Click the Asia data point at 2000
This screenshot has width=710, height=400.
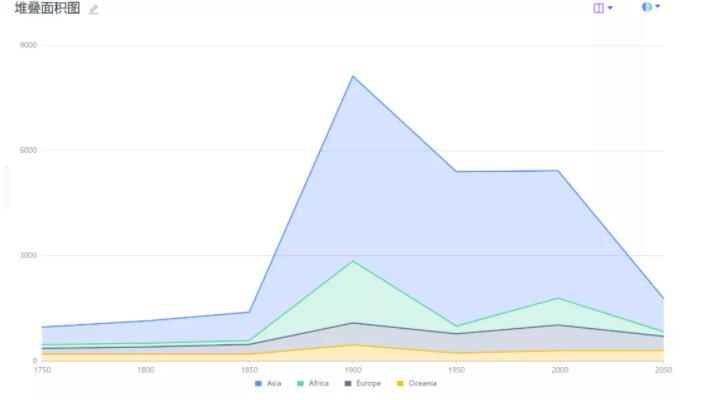coord(559,170)
